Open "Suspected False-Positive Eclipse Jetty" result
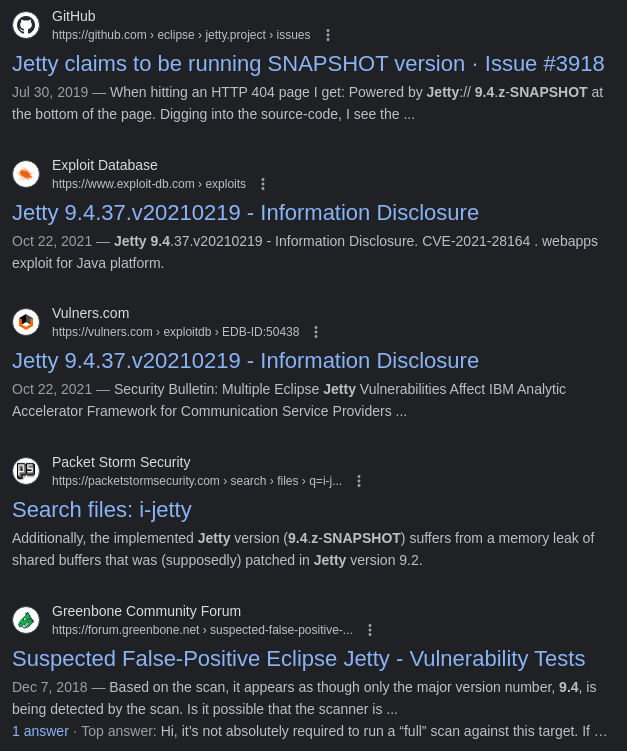This screenshot has width=627, height=751. [298, 659]
